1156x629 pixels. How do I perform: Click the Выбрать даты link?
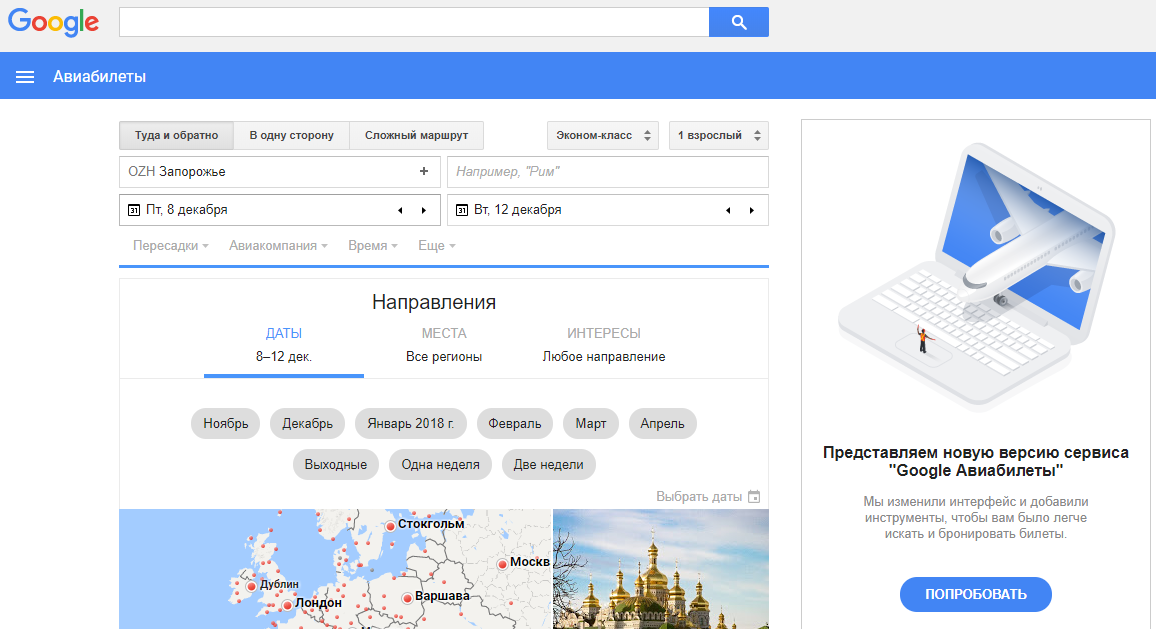pyautogui.click(x=699, y=496)
